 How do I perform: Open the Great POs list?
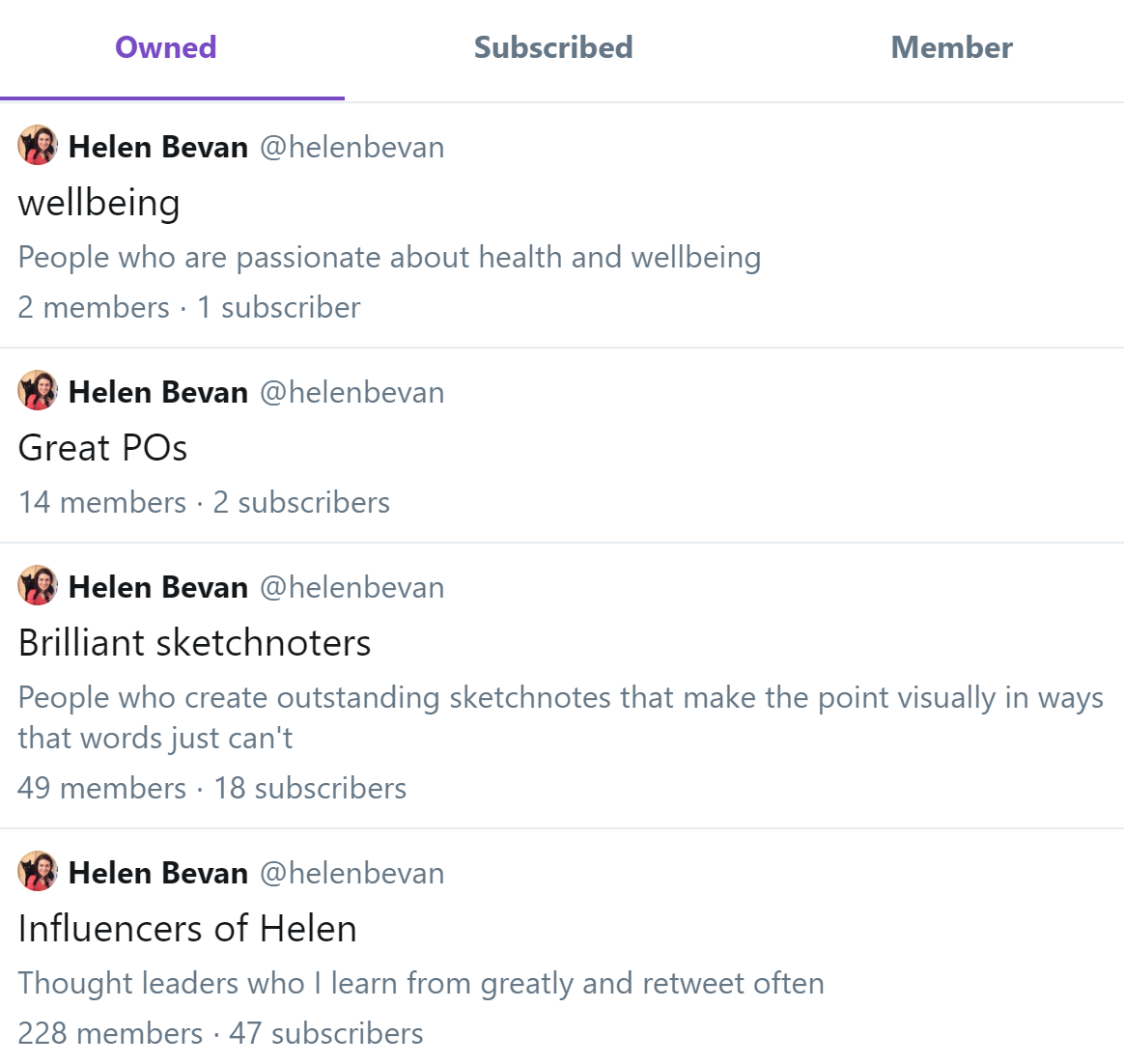(x=102, y=448)
